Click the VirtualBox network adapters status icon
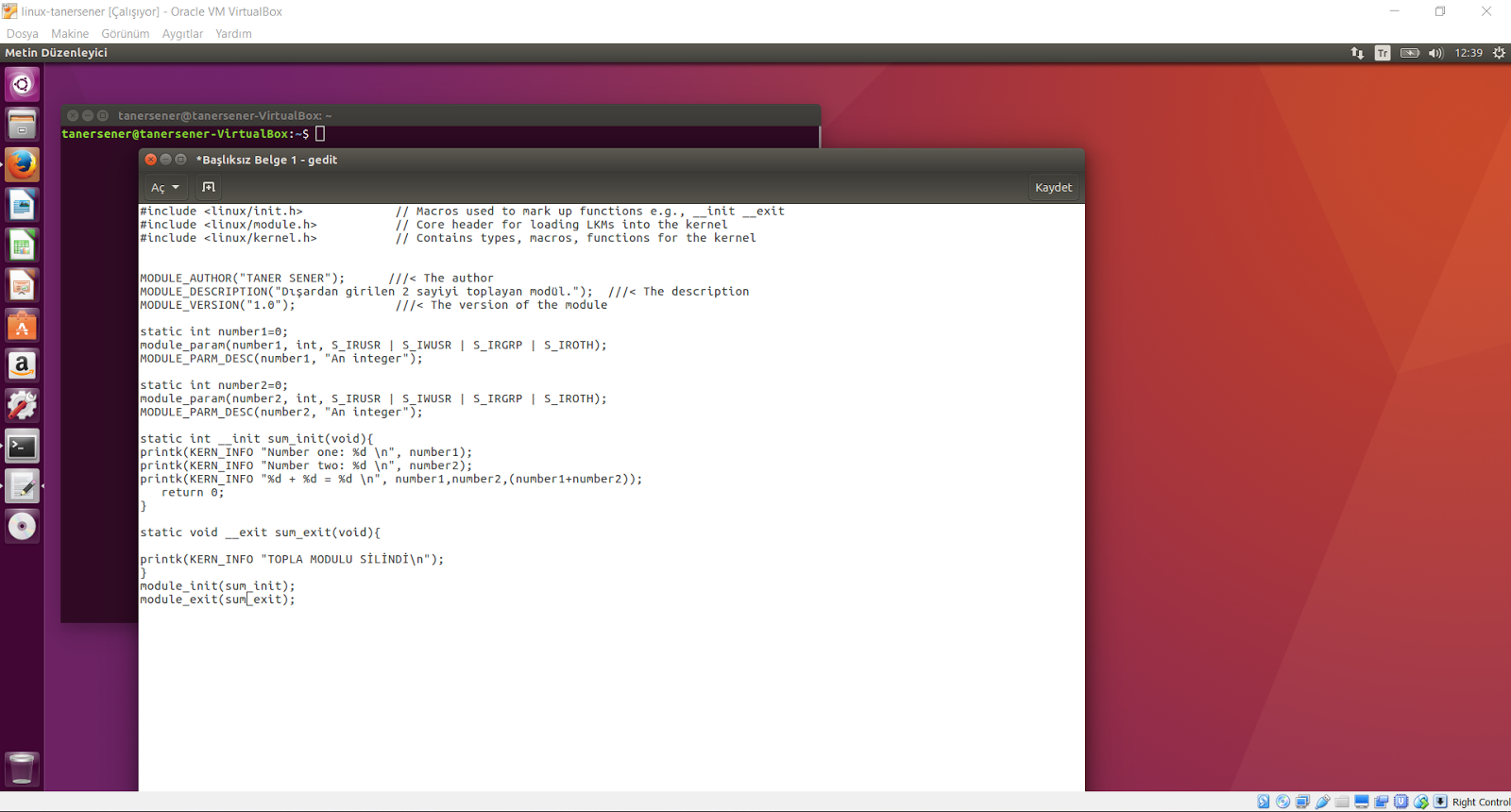This screenshot has width=1511, height=812. tap(1302, 802)
